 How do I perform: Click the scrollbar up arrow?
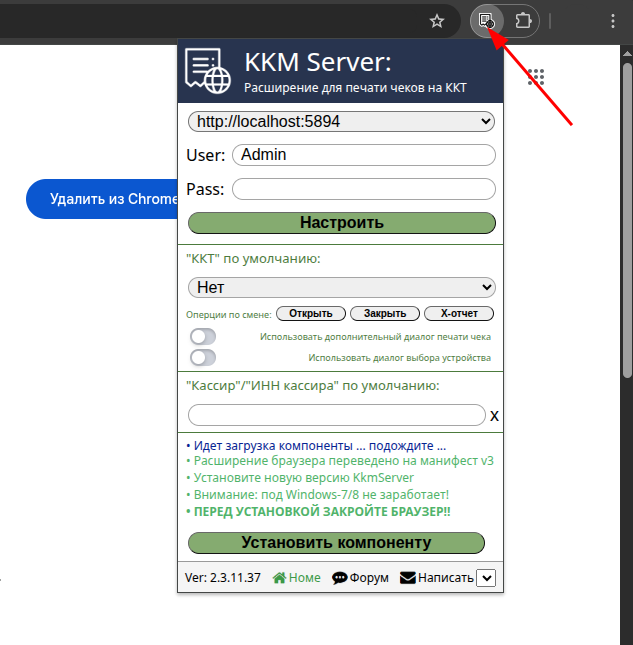[x=627, y=53]
